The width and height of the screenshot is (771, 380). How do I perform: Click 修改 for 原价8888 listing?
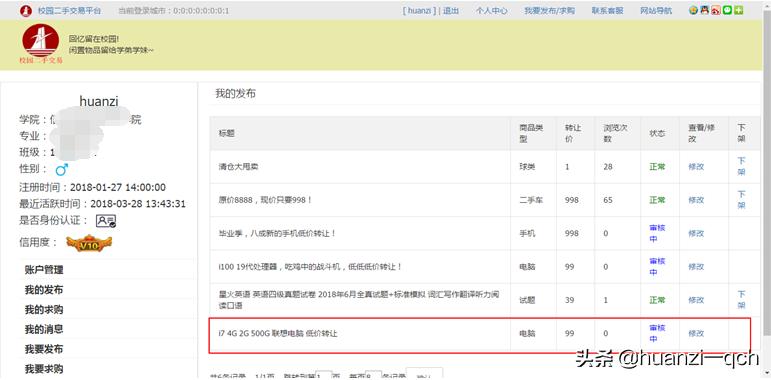click(x=696, y=200)
